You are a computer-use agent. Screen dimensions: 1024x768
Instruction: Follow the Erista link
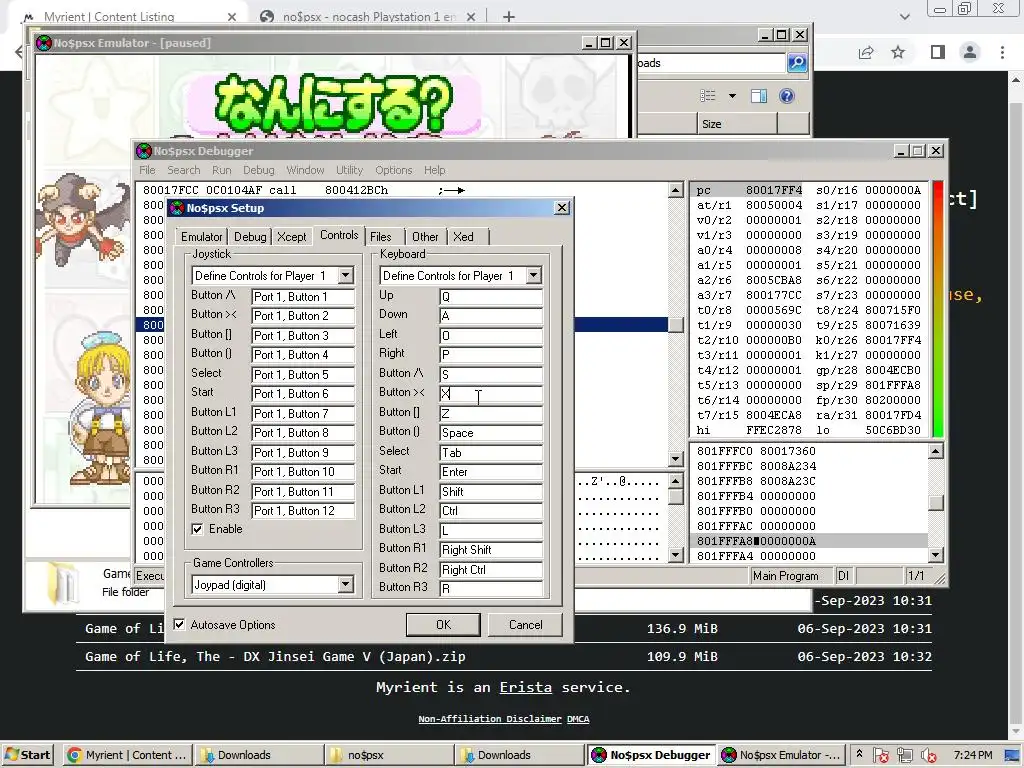(526, 687)
